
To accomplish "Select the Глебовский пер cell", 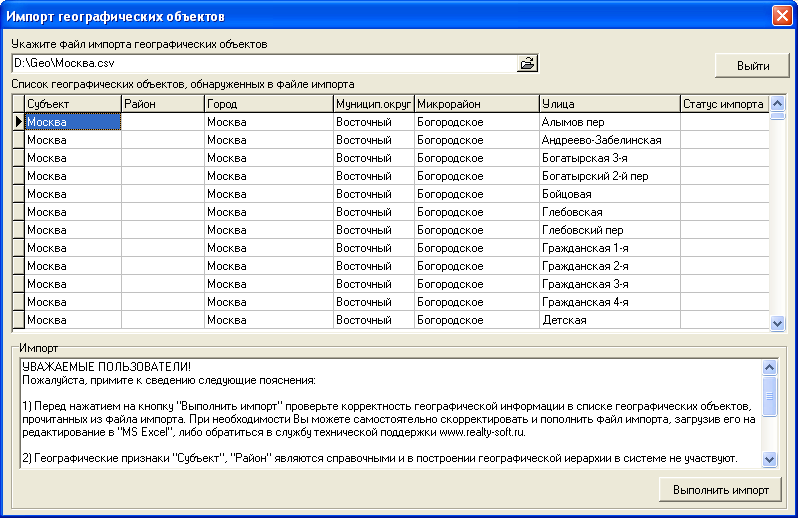I will (610, 230).
